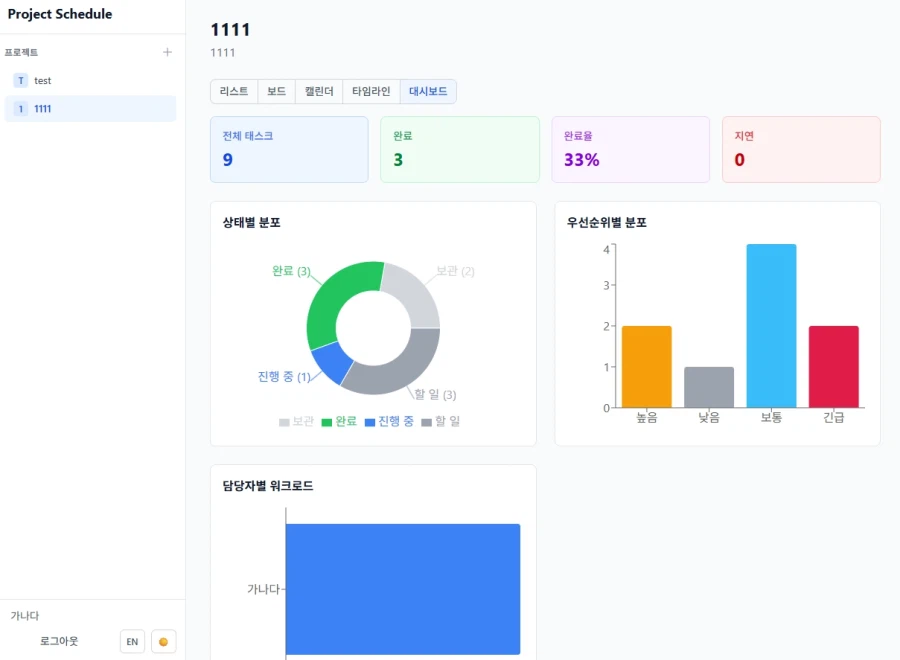Image resolution: width=900 pixels, height=660 pixels.
Task: Click the 로그아웃 logout button
Action: [x=59, y=641]
